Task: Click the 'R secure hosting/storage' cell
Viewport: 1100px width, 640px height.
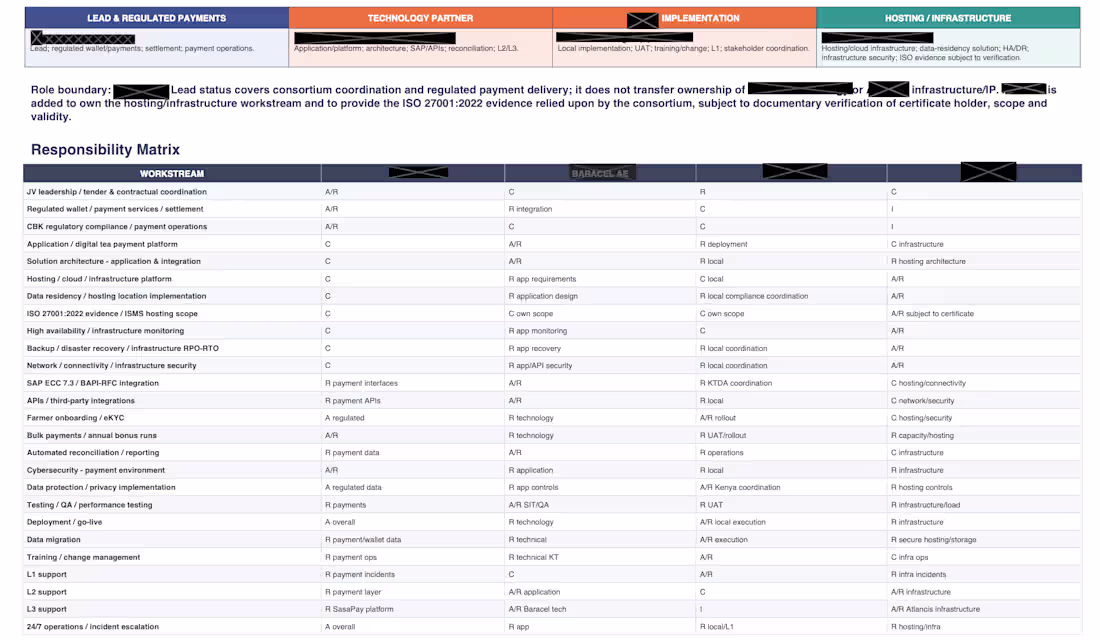Action: click(934, 540)
